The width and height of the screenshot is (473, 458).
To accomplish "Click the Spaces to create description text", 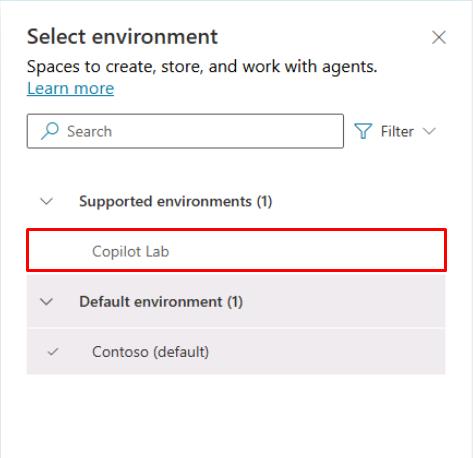I will coord(202,67).
